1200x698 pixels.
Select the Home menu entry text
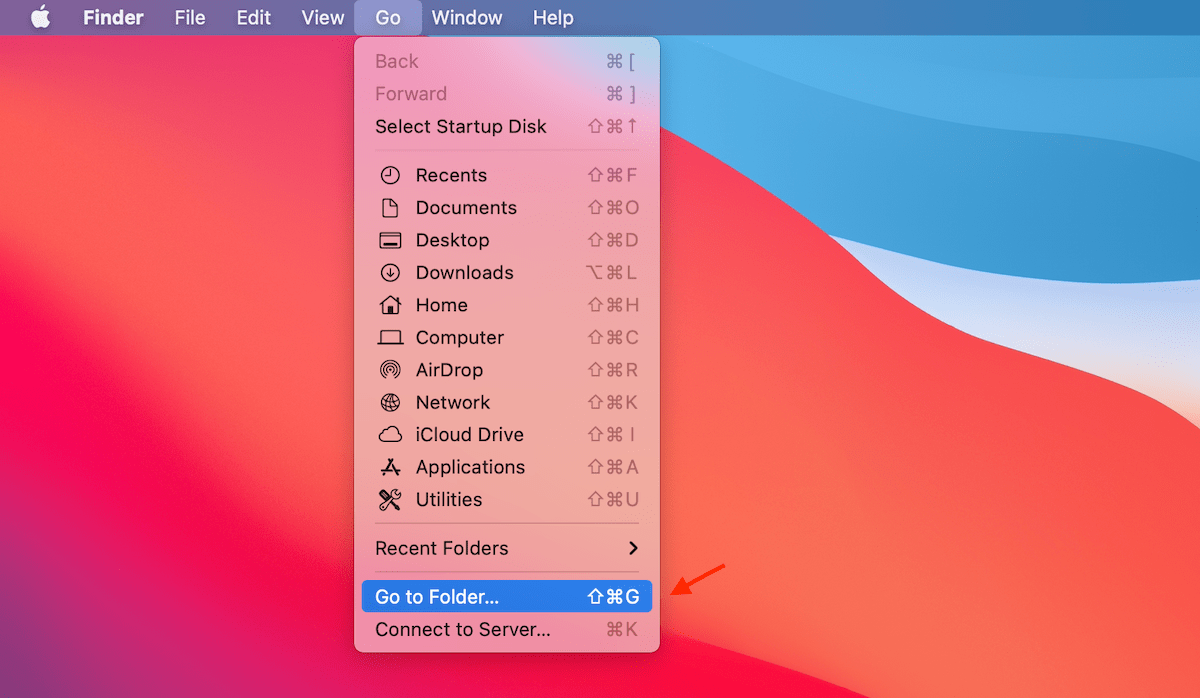441,305
